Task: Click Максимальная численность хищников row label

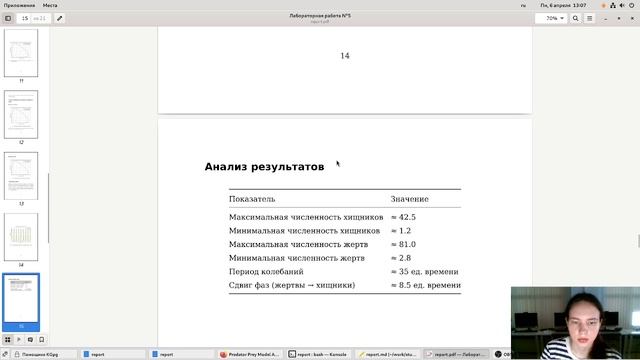Action: point(306,217)
